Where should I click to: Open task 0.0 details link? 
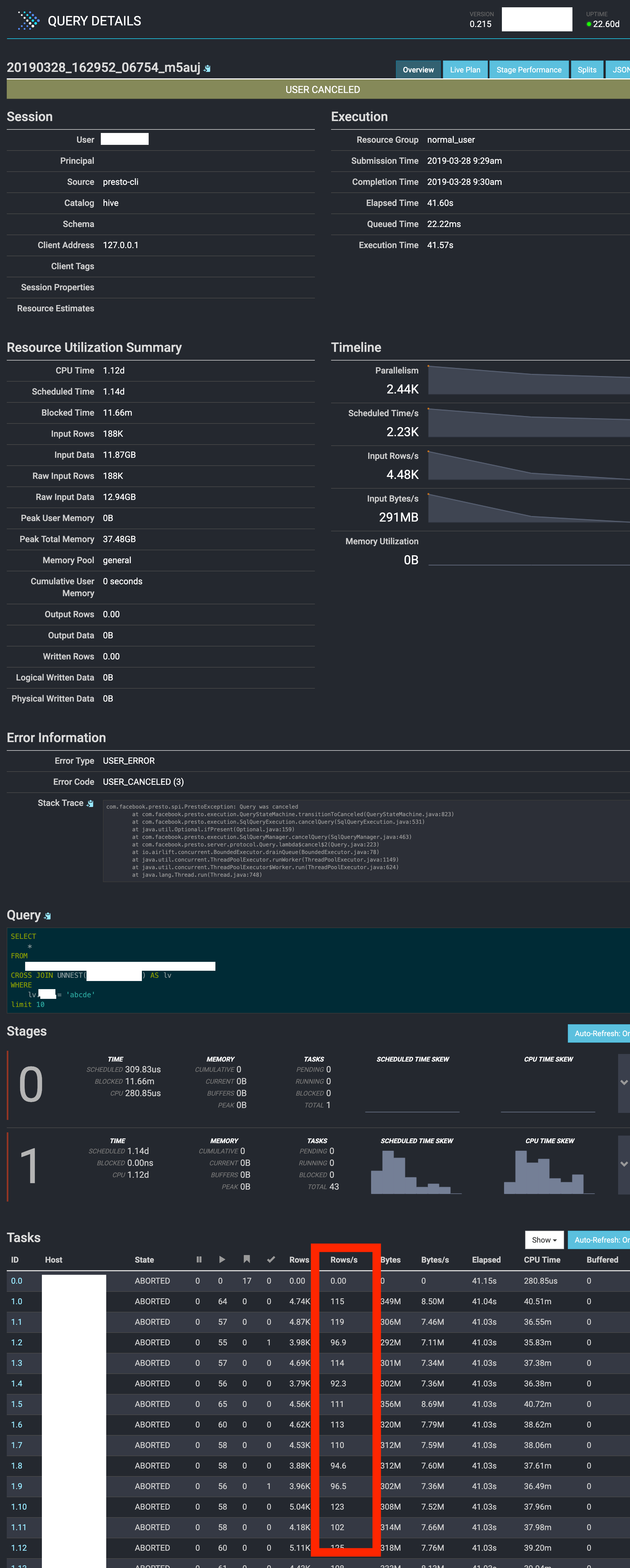[17, 1281]
